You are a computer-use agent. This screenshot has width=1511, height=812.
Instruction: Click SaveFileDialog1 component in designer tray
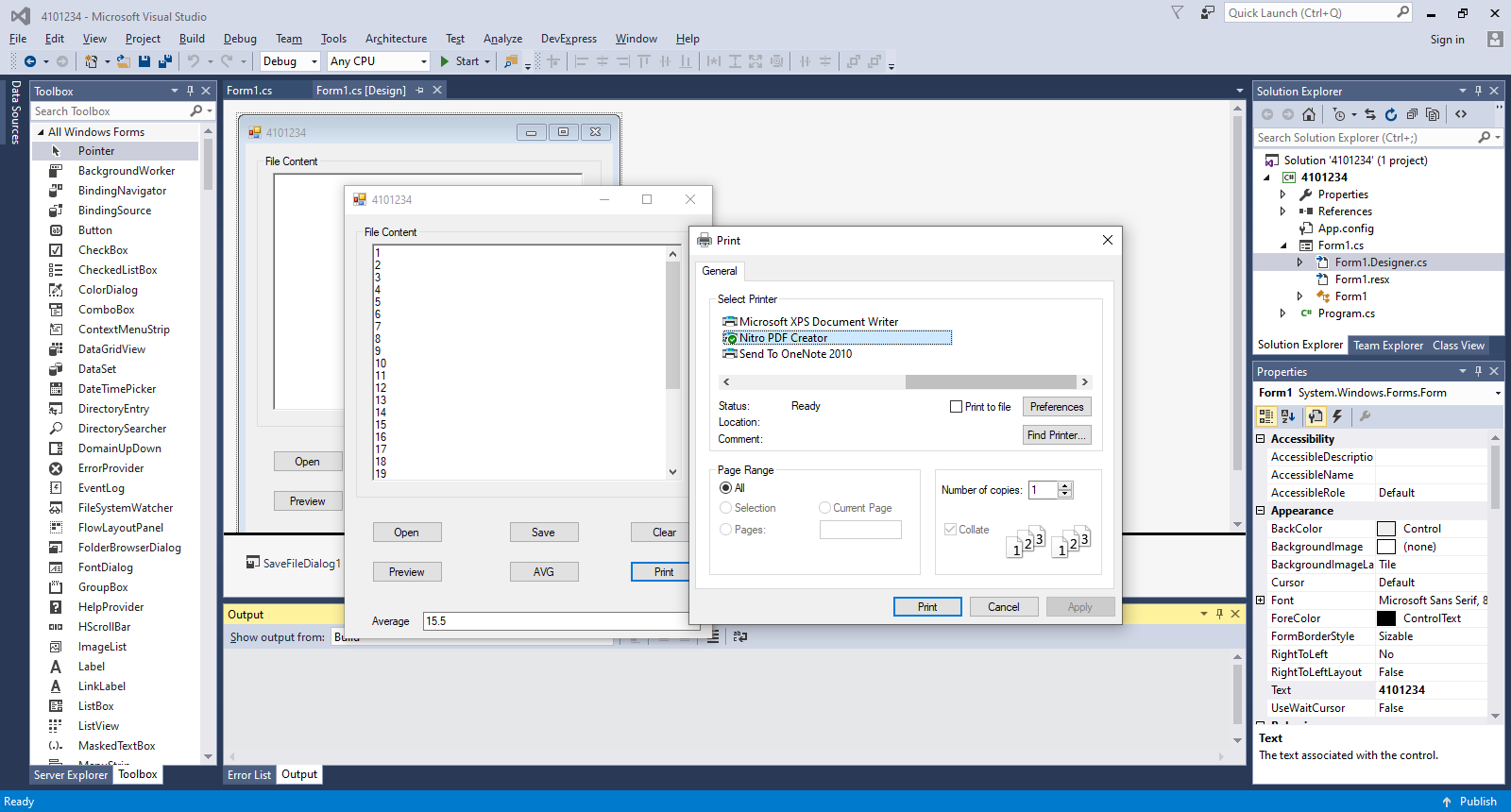[x=293, y=564]
